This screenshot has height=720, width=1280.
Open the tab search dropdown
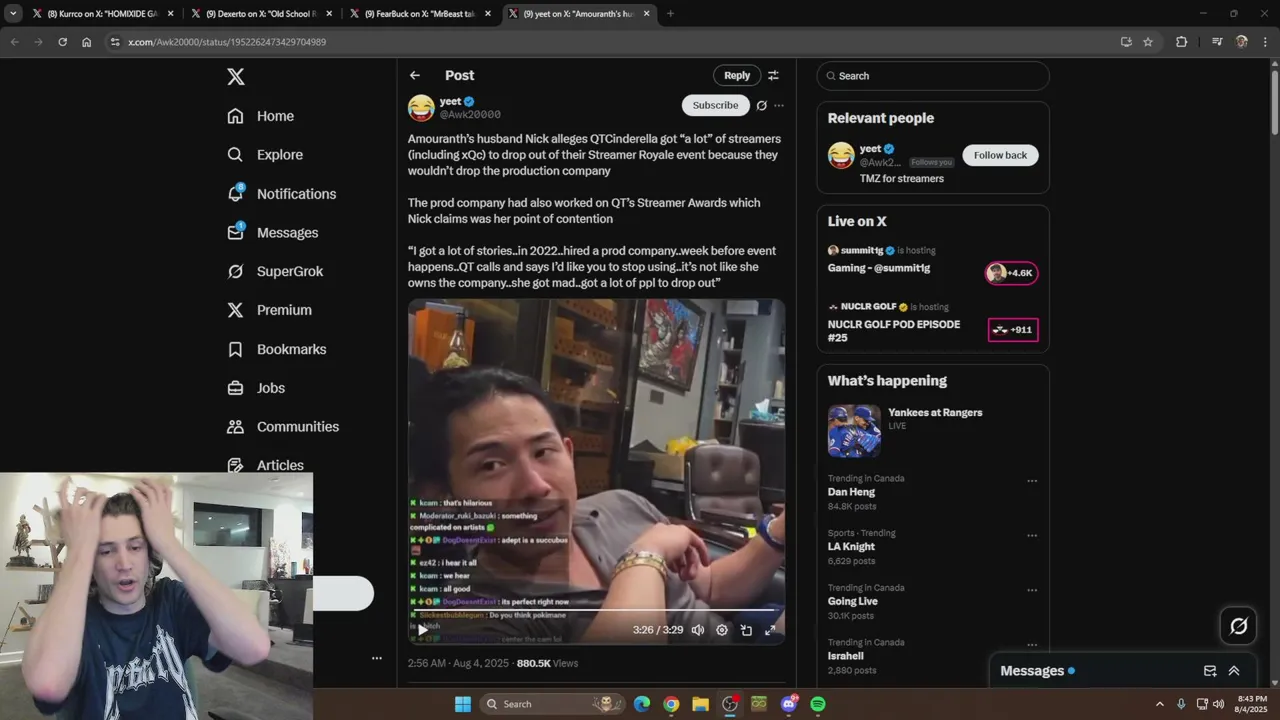12,14
